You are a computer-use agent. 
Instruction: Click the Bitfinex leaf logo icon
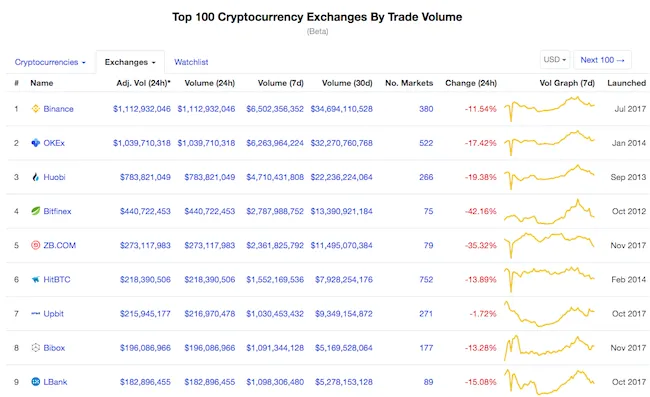tap(36, 211)
